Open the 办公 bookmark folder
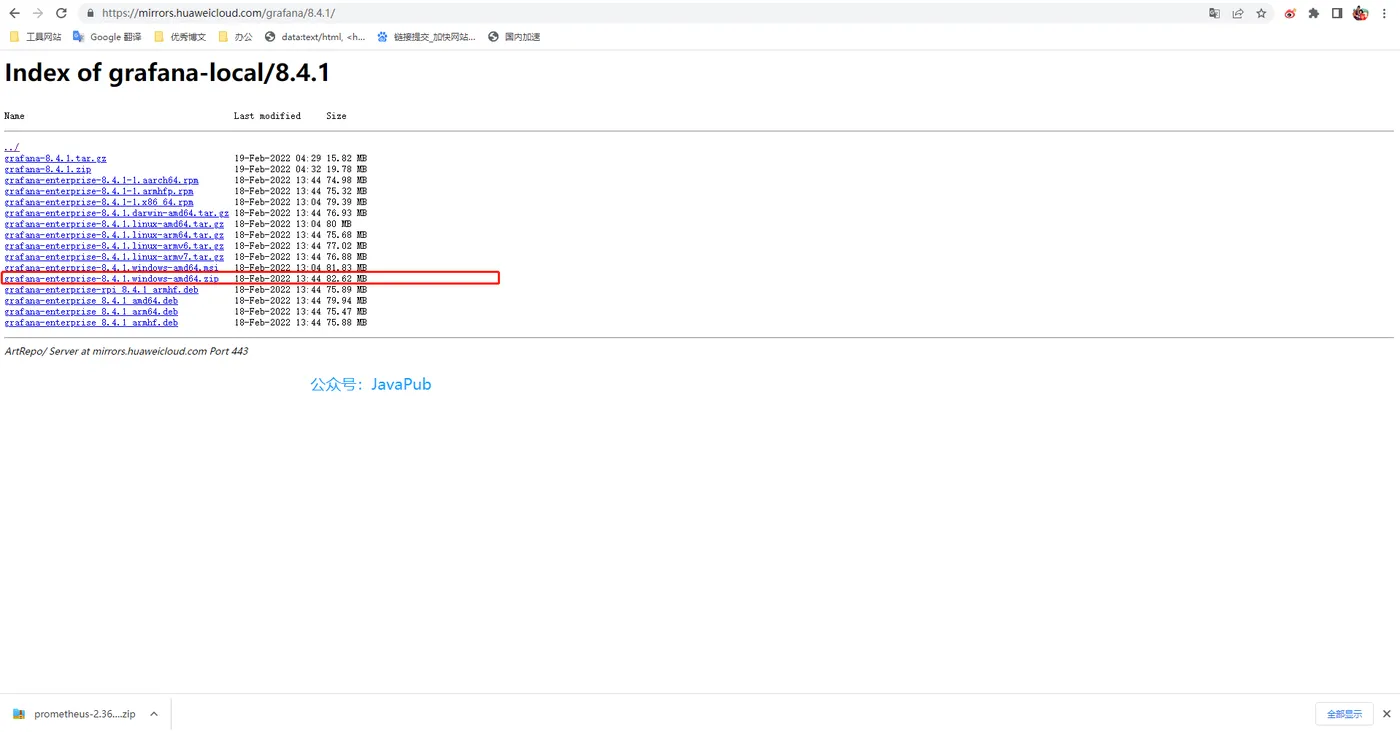The width and height of the screenshot is (1400, 732). [236, 37]
